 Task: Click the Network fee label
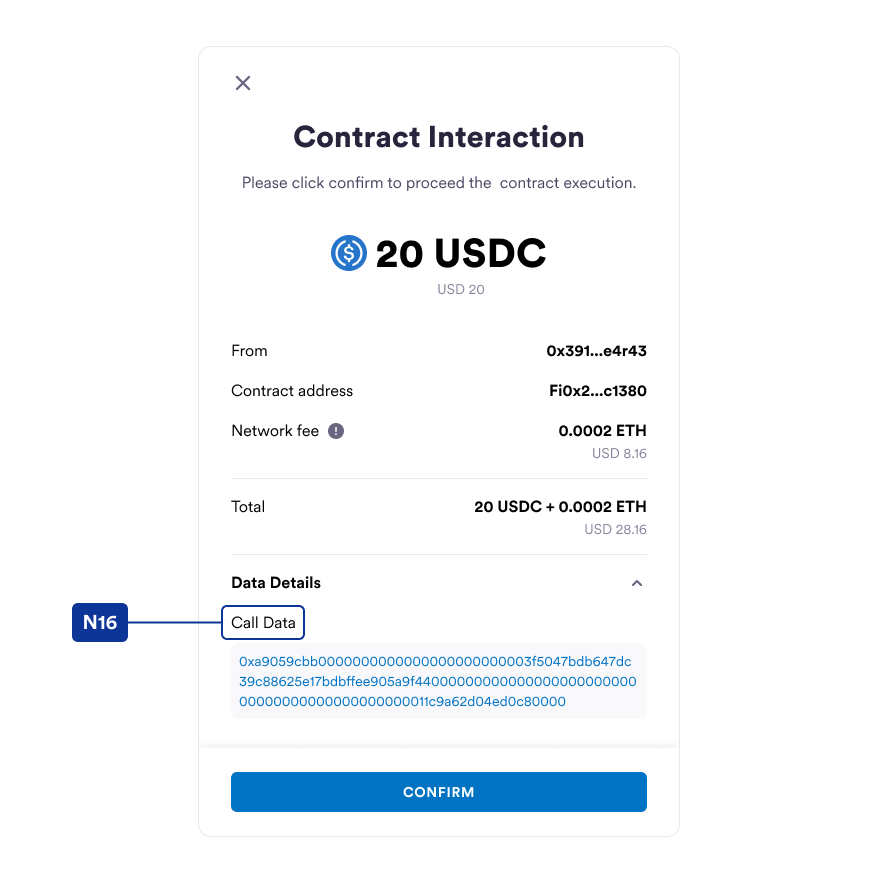(x=275, y=431)
